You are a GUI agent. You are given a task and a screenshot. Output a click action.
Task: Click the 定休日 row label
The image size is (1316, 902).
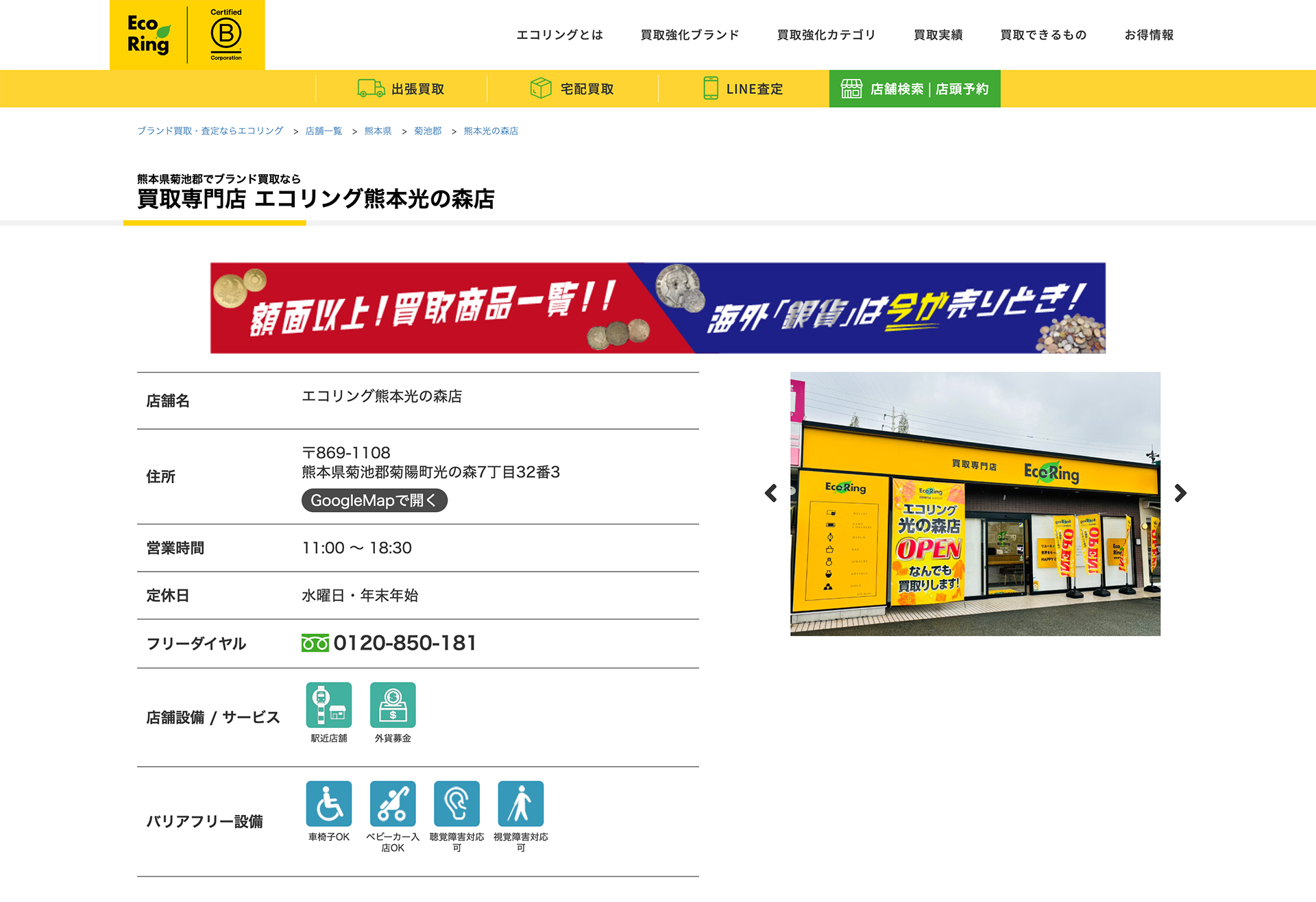click(168, 595)
